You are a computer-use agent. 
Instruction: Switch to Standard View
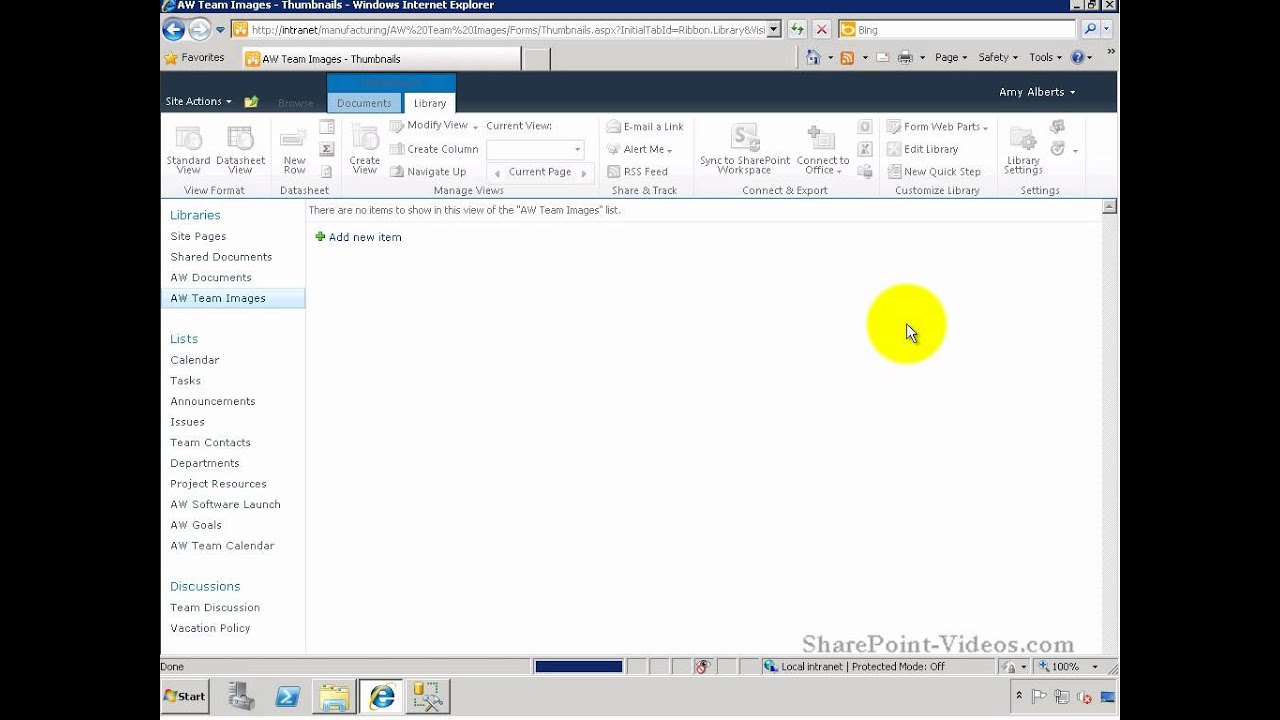(x=188, y=150)
